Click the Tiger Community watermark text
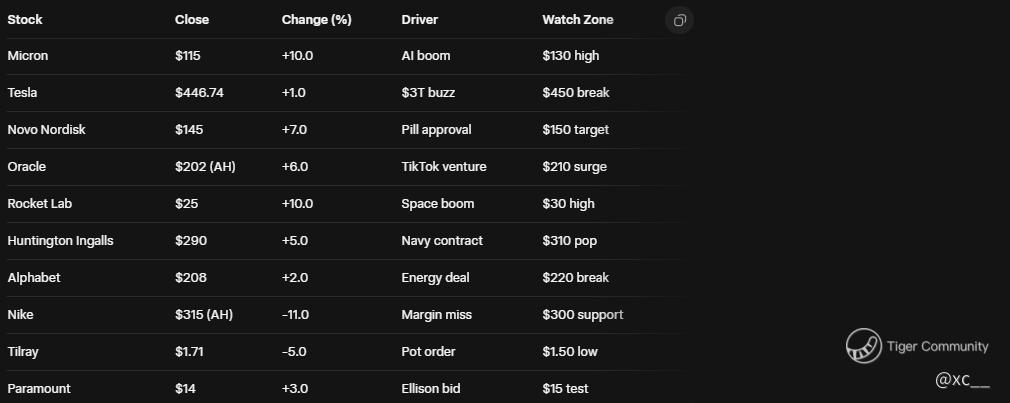Viewport: 1010px width, 403px height. click(x=937, y=347)
